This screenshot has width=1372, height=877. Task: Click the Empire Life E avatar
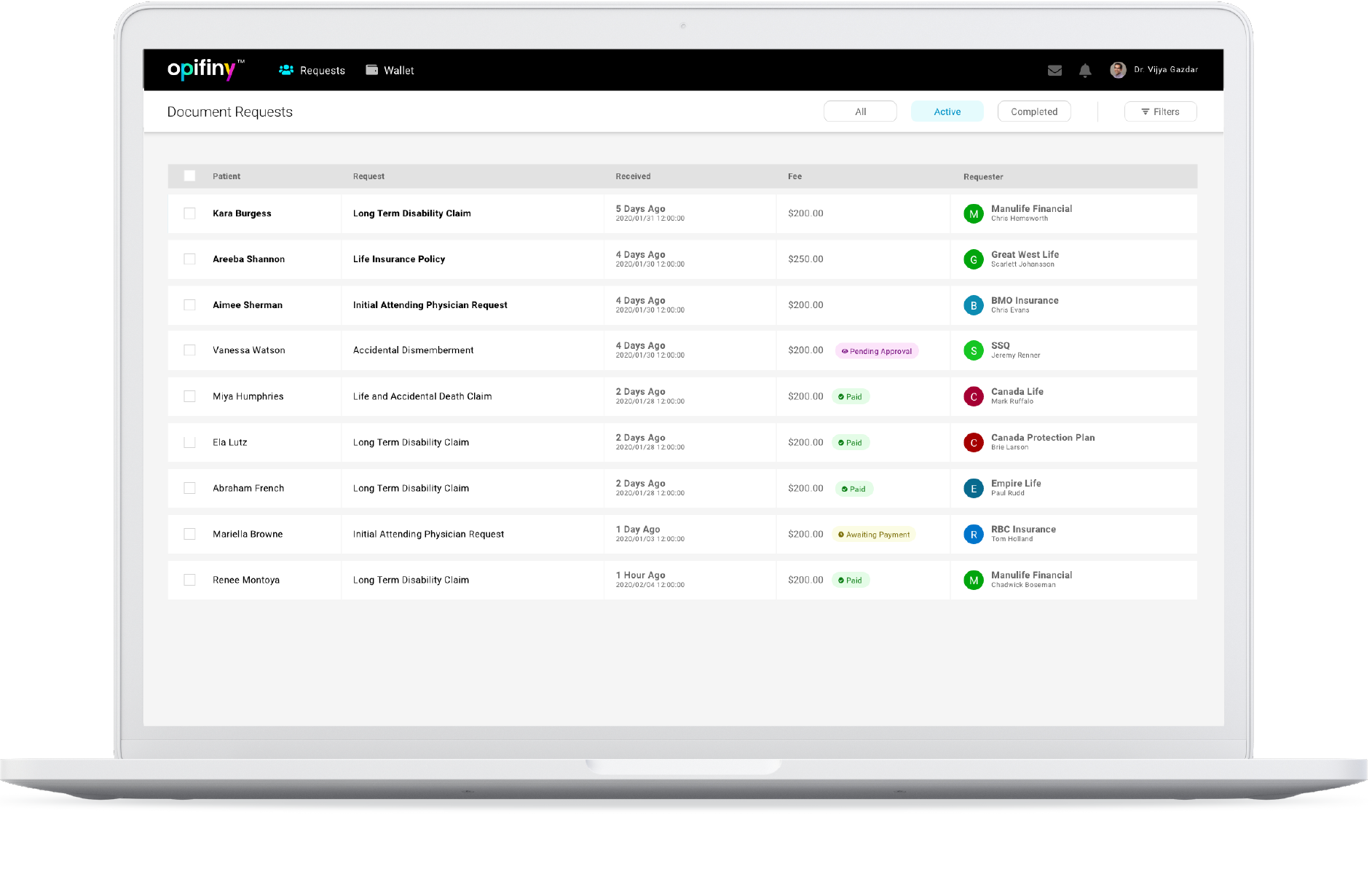click(x=974, y=488)
